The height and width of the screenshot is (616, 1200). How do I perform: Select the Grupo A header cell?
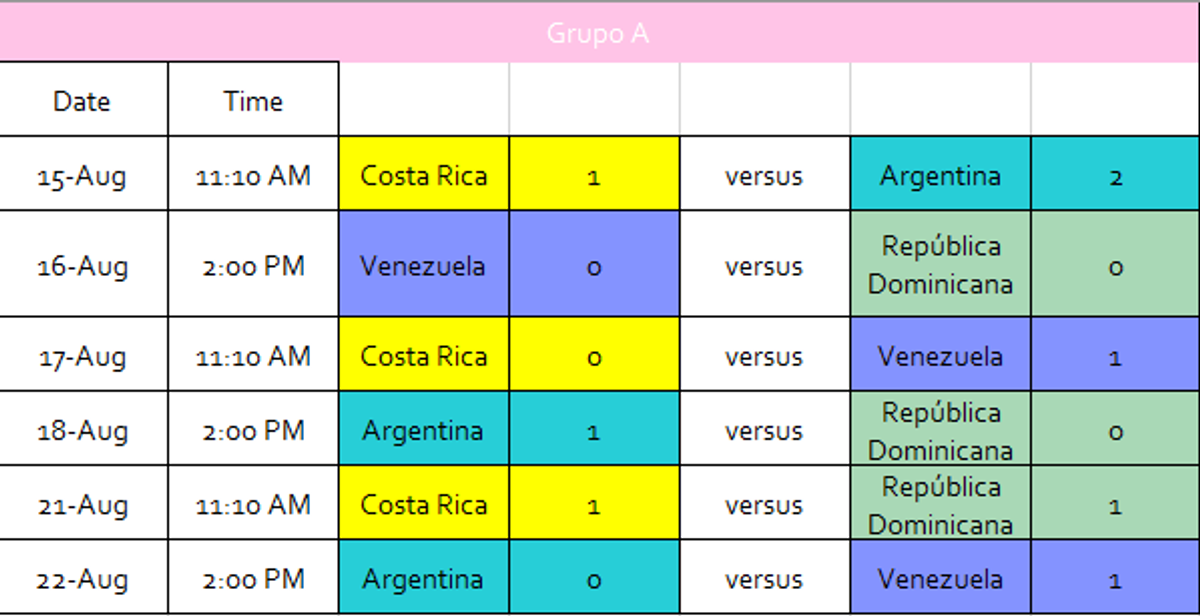click(x=599, y=33)
